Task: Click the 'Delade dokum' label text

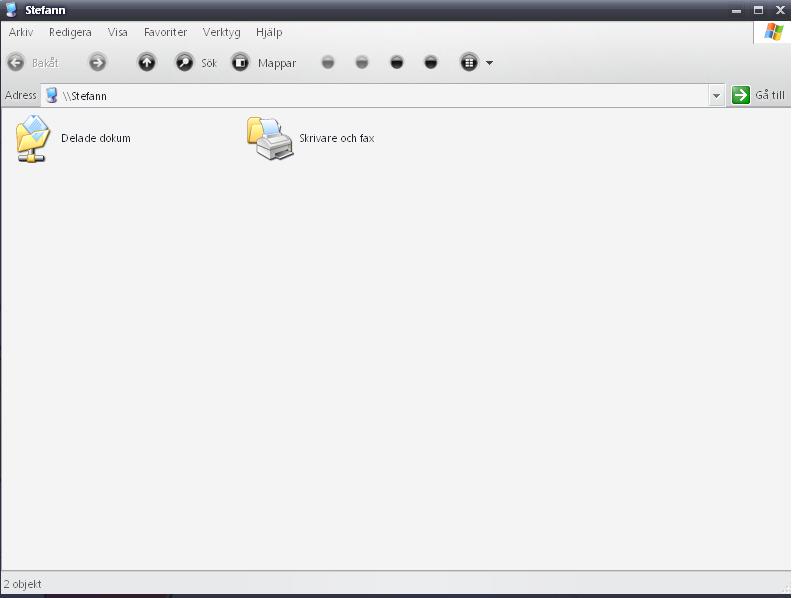Action: pyautogui.click(x=96, y=138)
